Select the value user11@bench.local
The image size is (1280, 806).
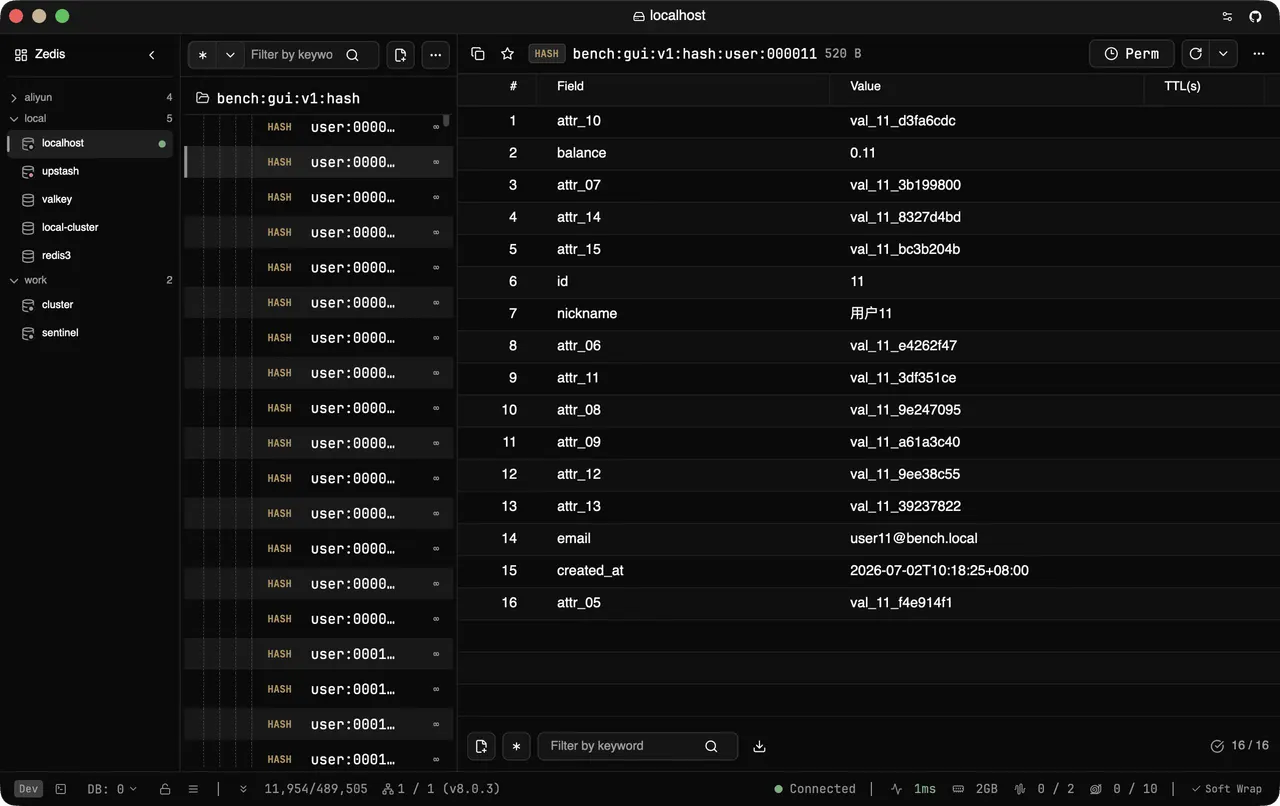click(x=914, y=538)
